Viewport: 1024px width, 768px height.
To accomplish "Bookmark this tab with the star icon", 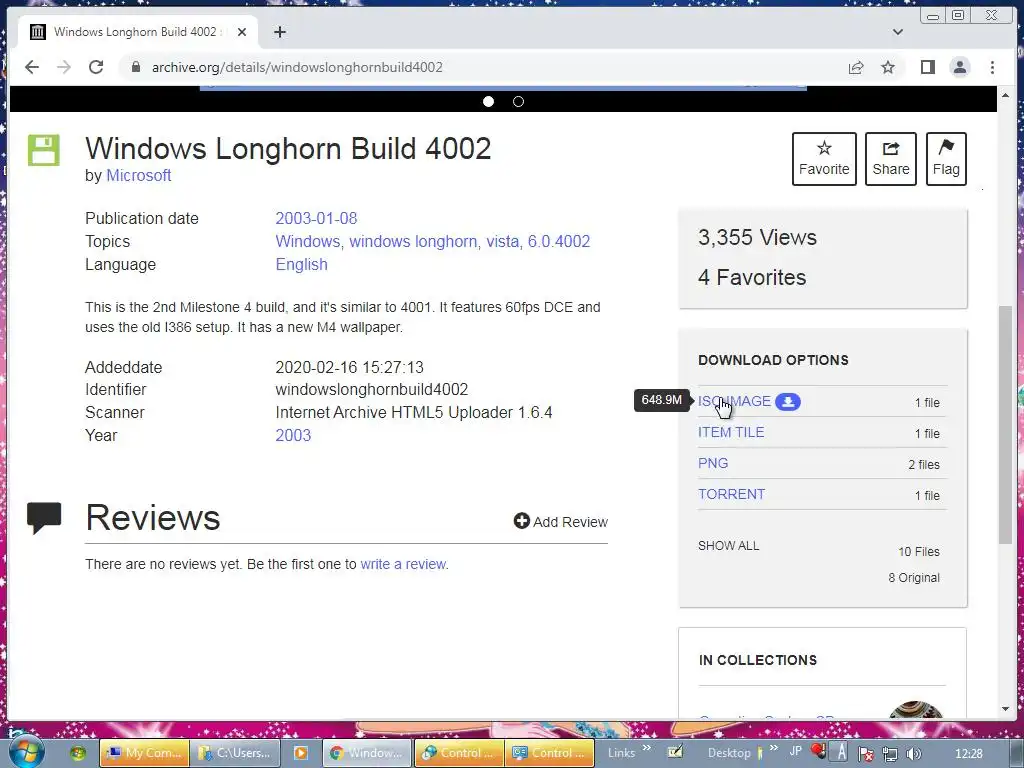I will click(888, 67).
